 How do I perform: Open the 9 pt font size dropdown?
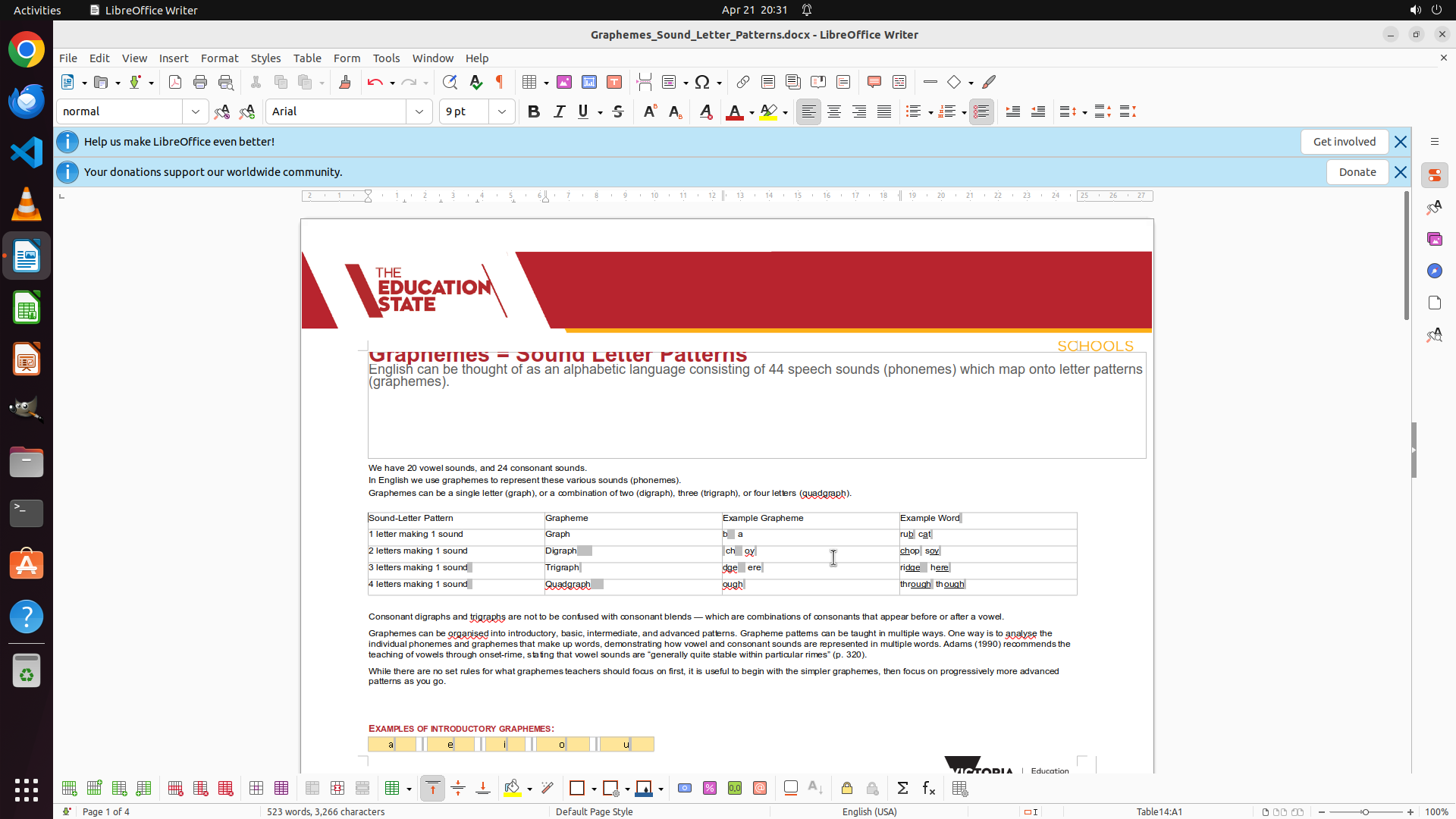[502, 111]
